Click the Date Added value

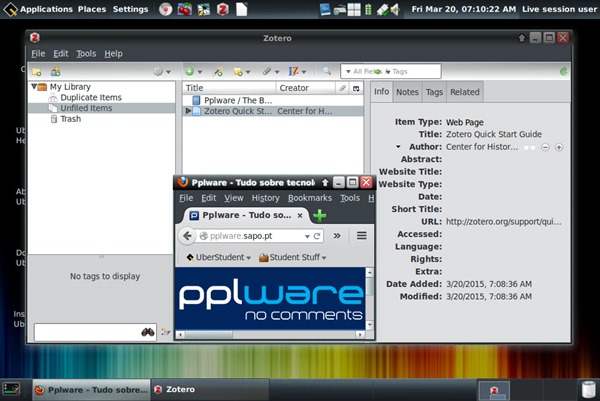(489, 284)
